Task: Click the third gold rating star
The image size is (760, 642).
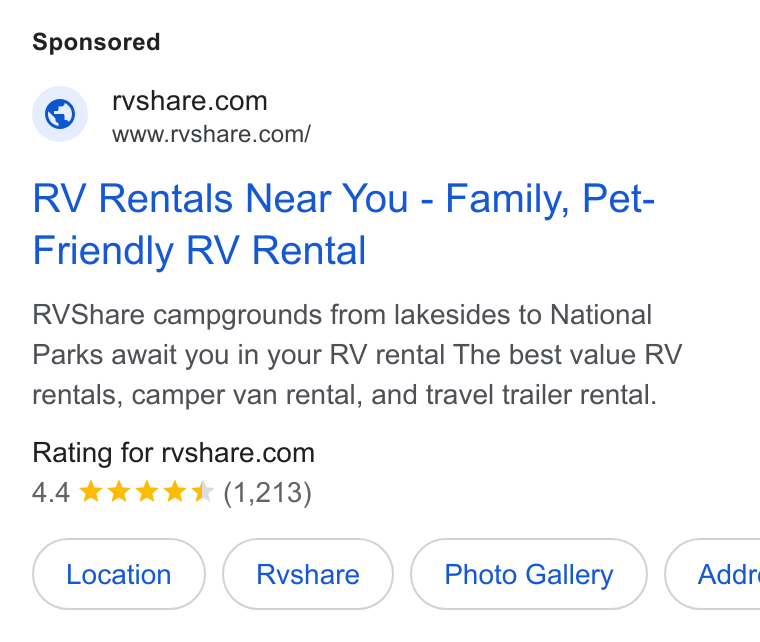Action: point(146,492)
